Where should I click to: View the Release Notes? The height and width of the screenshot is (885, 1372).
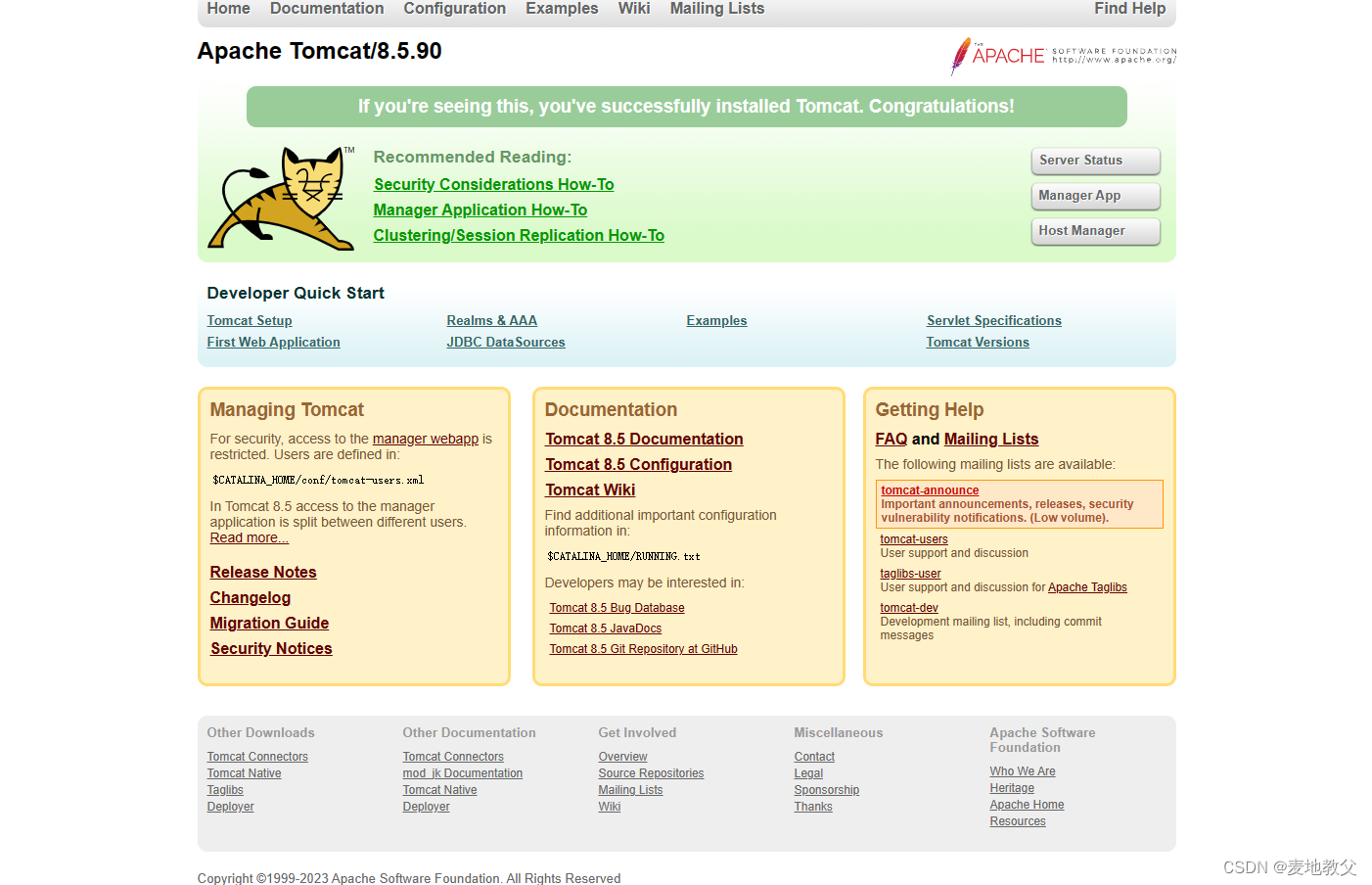coord(262,572)
